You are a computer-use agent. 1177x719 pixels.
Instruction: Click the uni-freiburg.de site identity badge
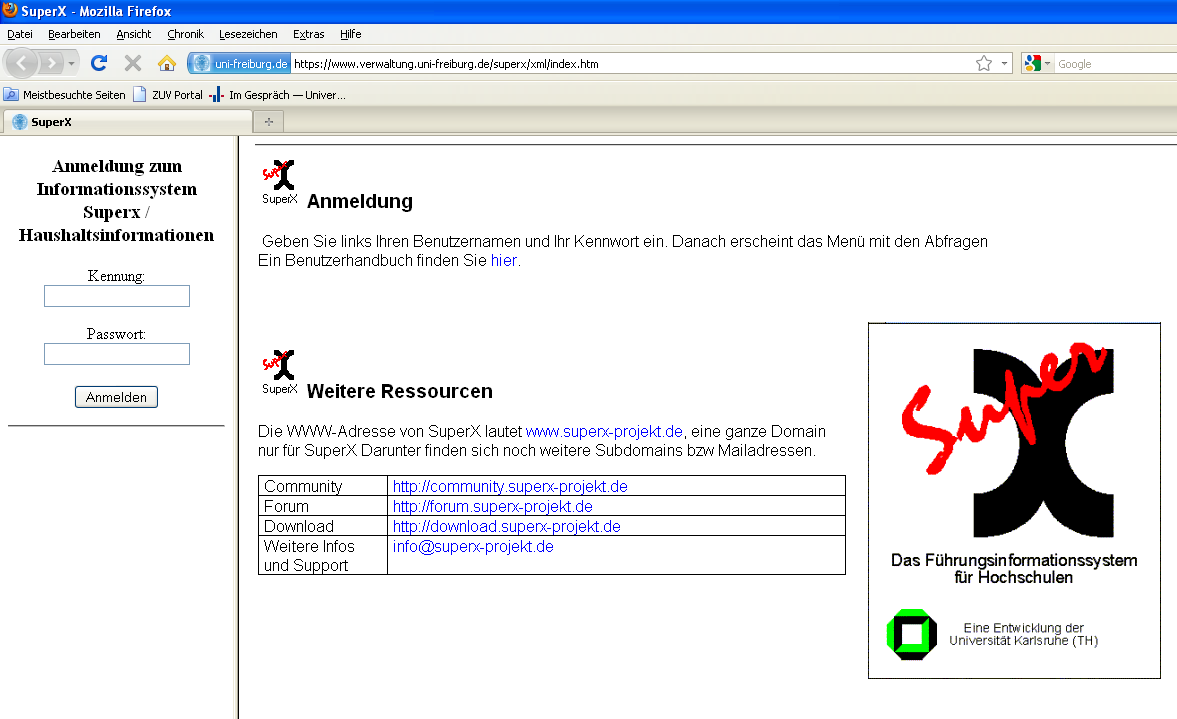pyautogui.click(x=239, y=64)
